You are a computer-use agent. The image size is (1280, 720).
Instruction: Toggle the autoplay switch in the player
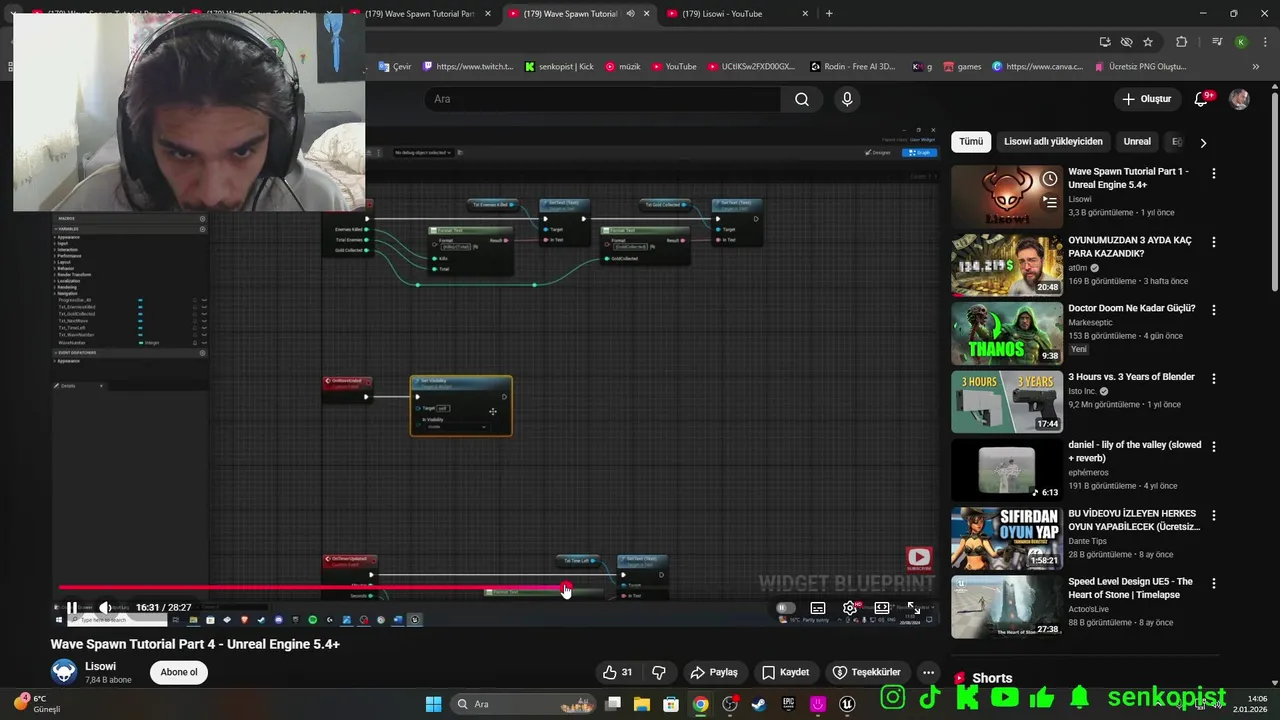786,608
